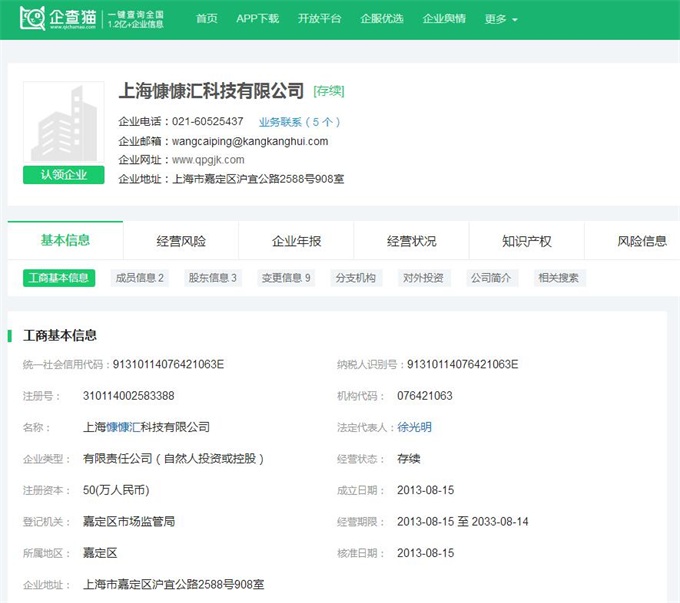Click the 企查猫 logo icon

33,18
